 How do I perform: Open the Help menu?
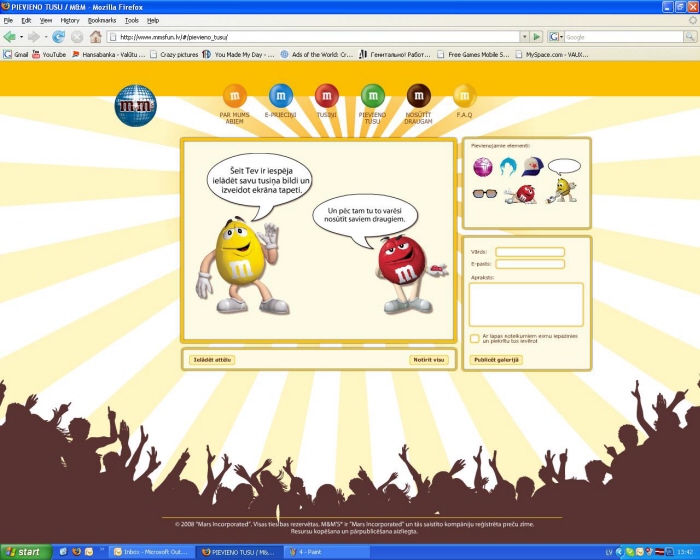click(x=153, y=21)
